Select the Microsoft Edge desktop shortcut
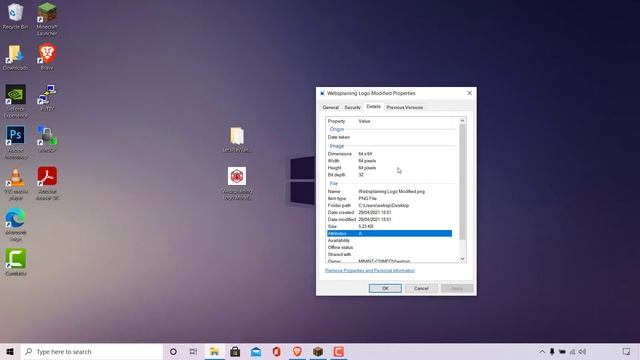 click(16, 225)
